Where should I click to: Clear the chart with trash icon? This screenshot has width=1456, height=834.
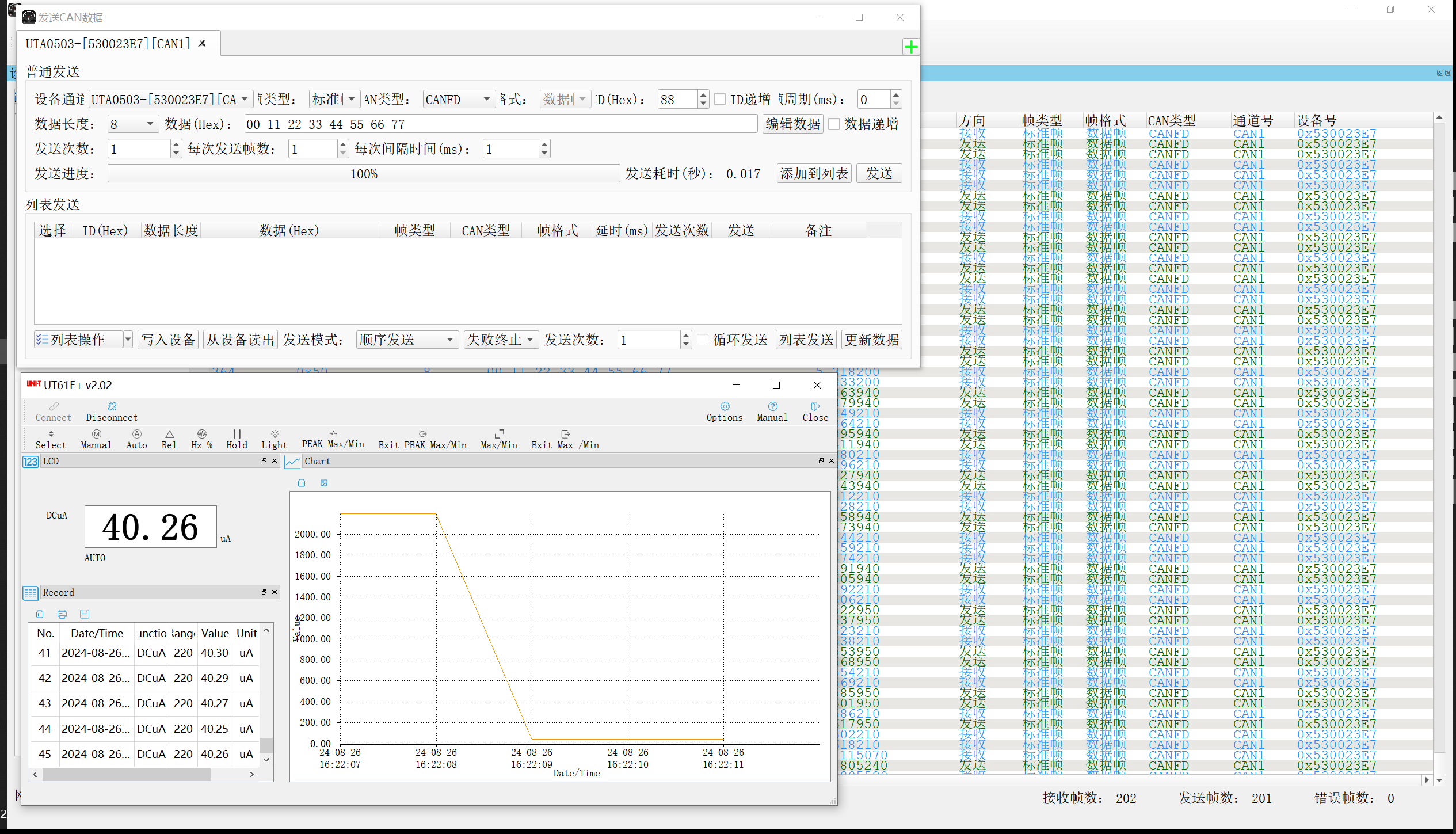[302, 483]
